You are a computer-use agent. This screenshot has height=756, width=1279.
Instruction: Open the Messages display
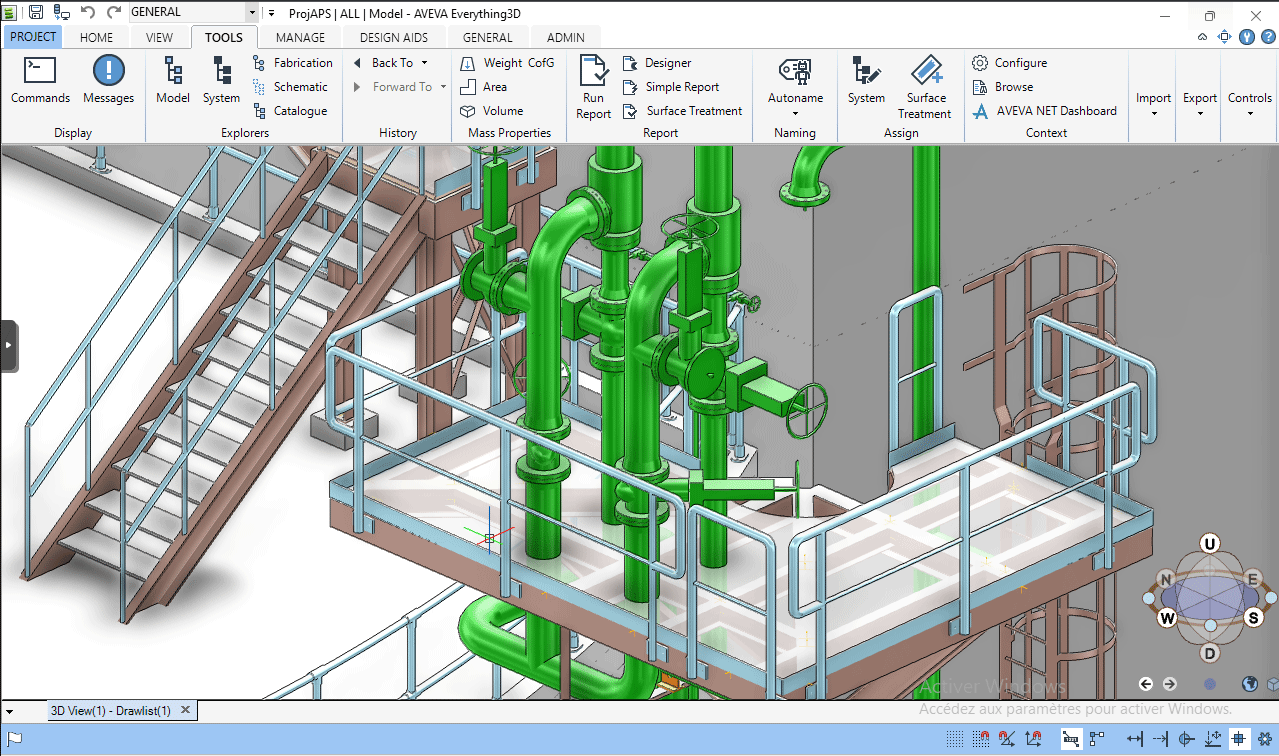point(108,80)
